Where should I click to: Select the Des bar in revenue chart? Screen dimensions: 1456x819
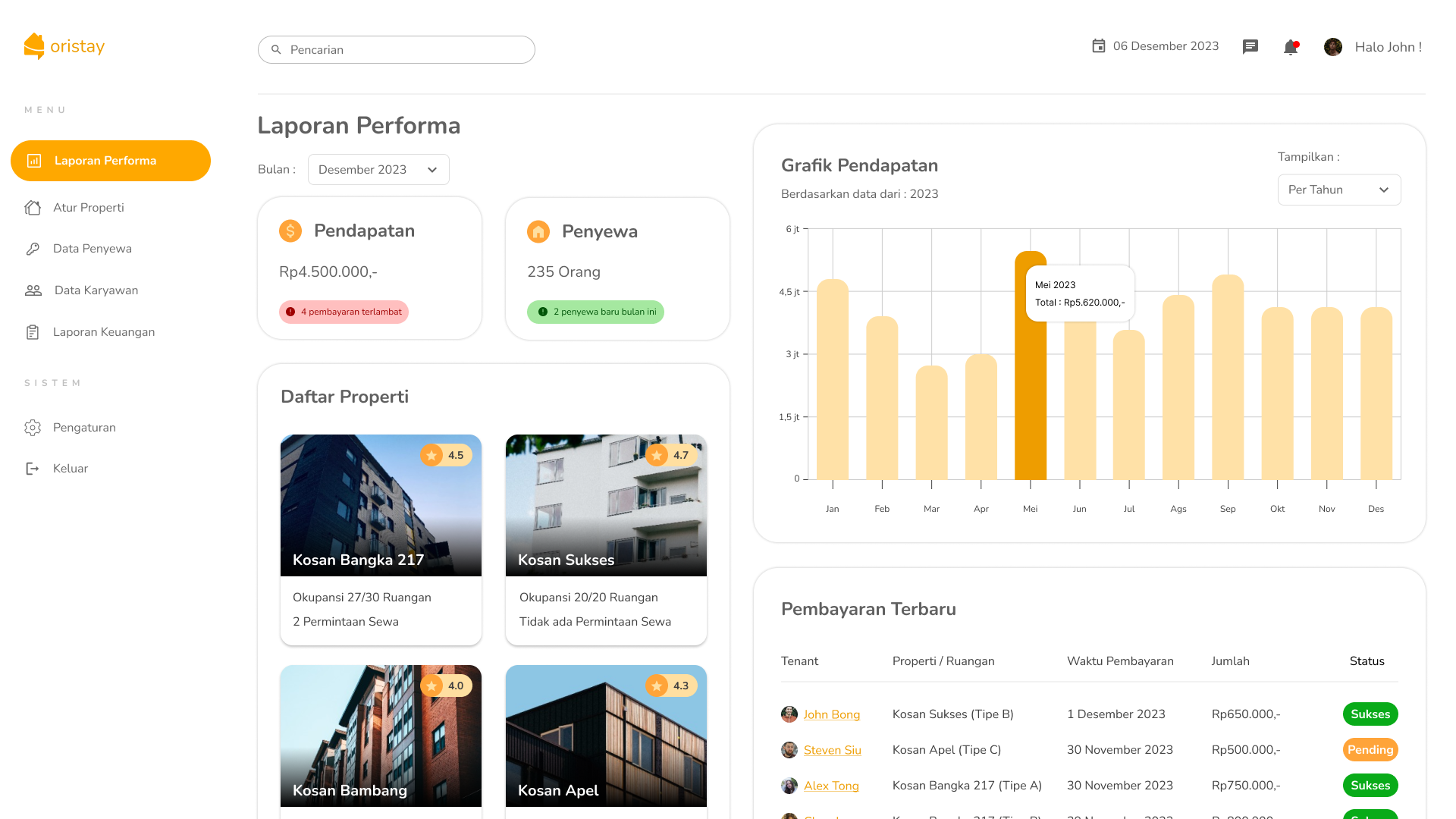[x=1376, y=394]
